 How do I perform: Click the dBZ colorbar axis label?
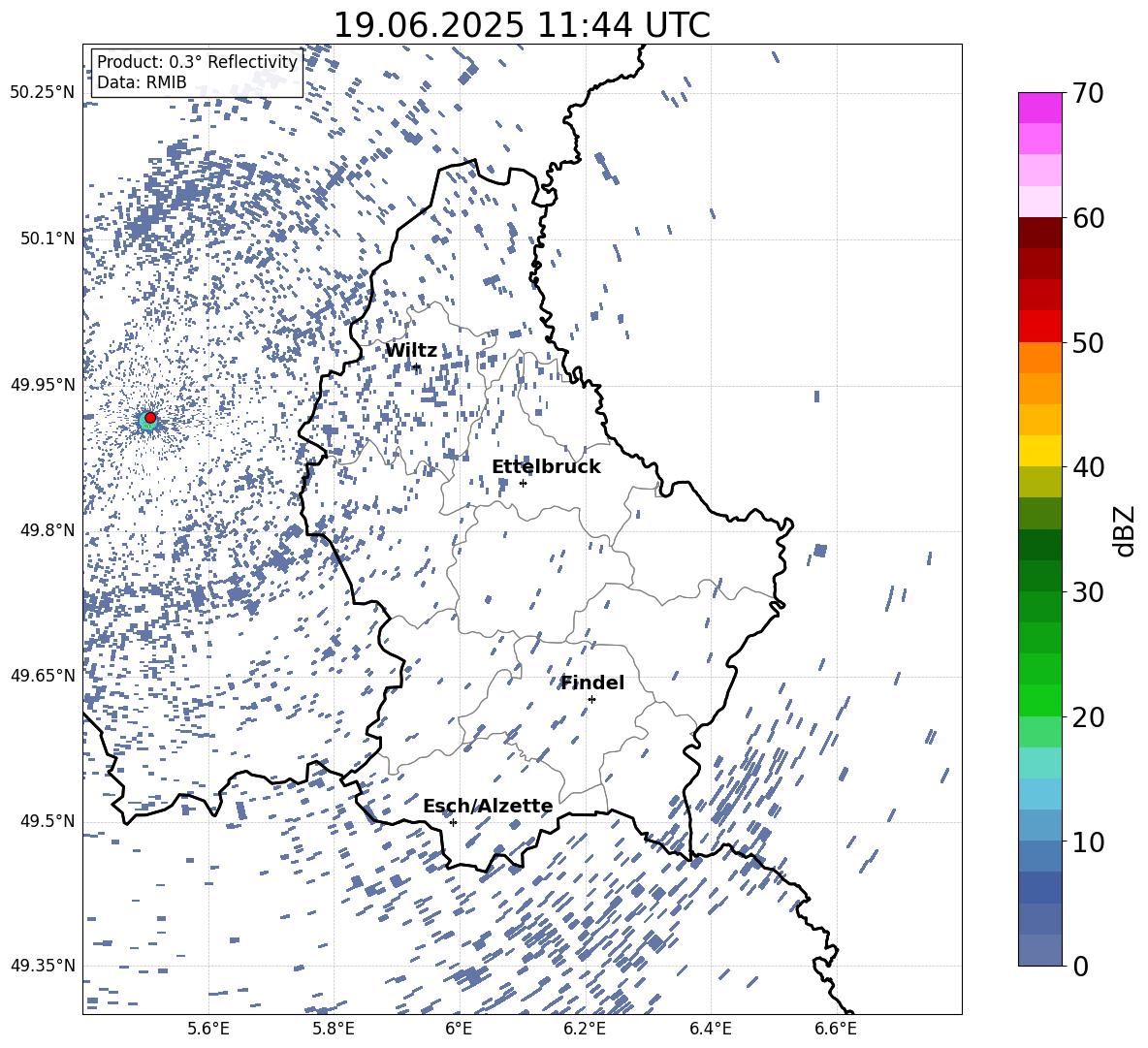1126,530
